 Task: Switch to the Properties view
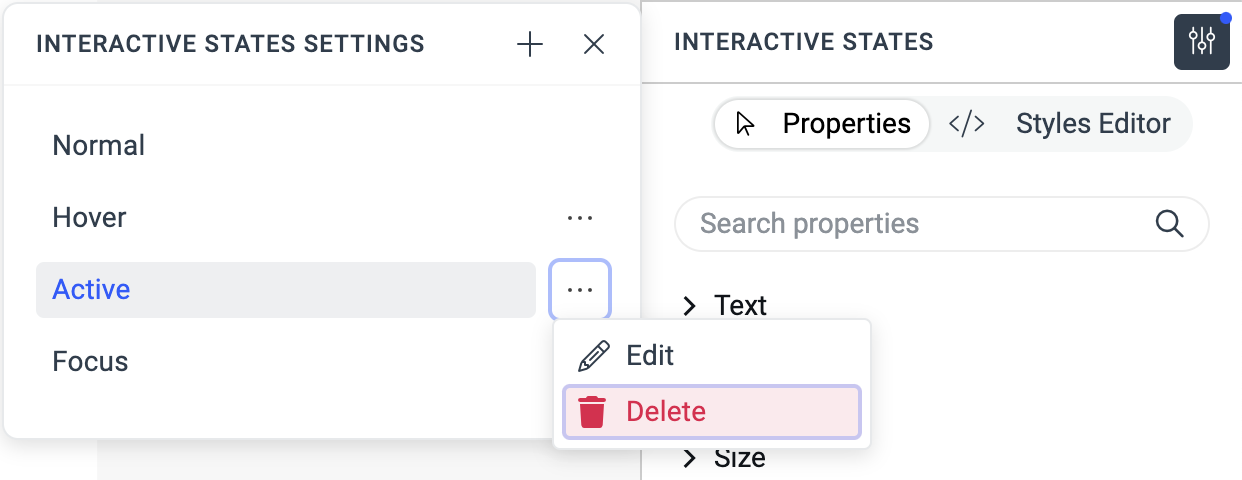click(824, 124)
